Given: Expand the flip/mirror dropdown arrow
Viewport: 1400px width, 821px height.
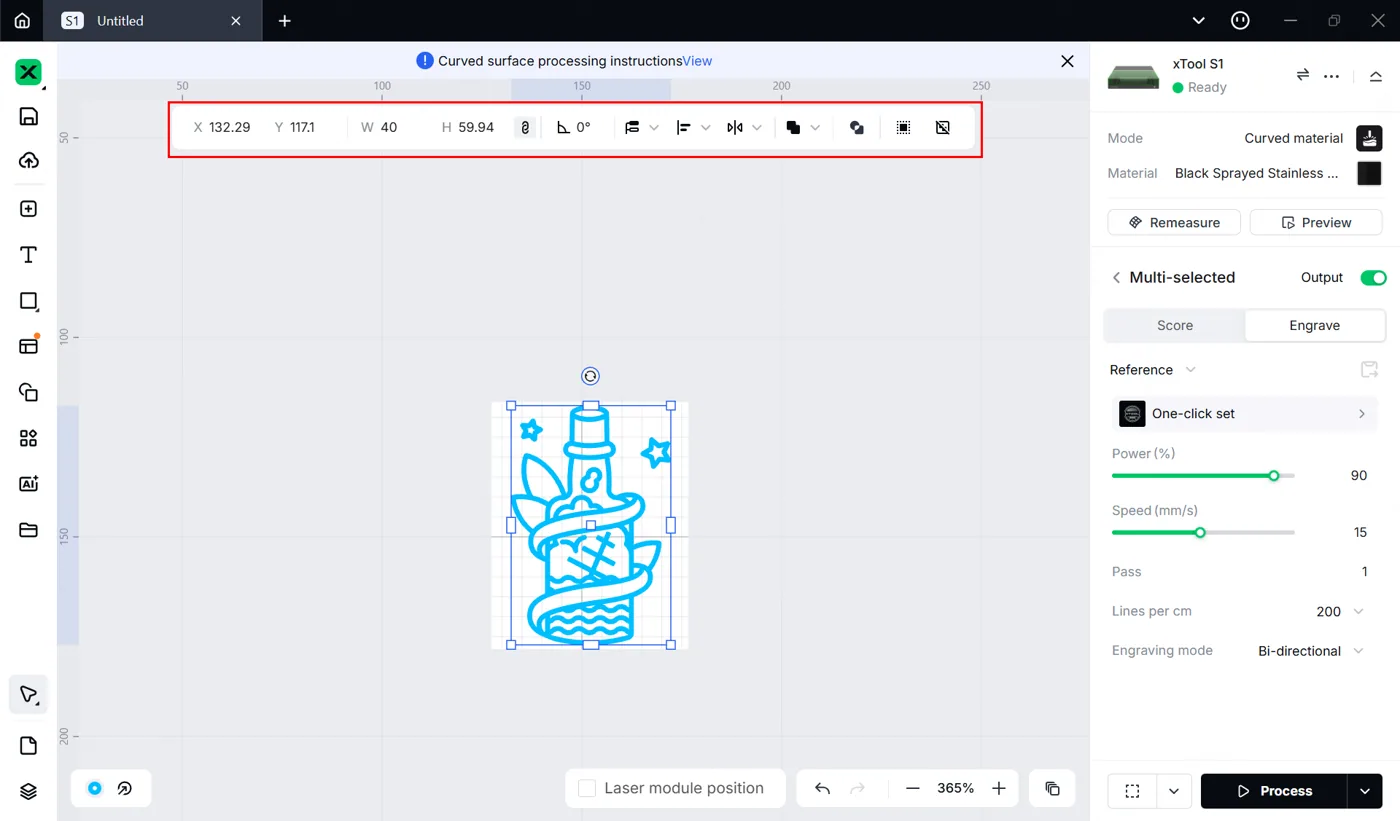Looking at the screenshot, I should tap(757, 128).
